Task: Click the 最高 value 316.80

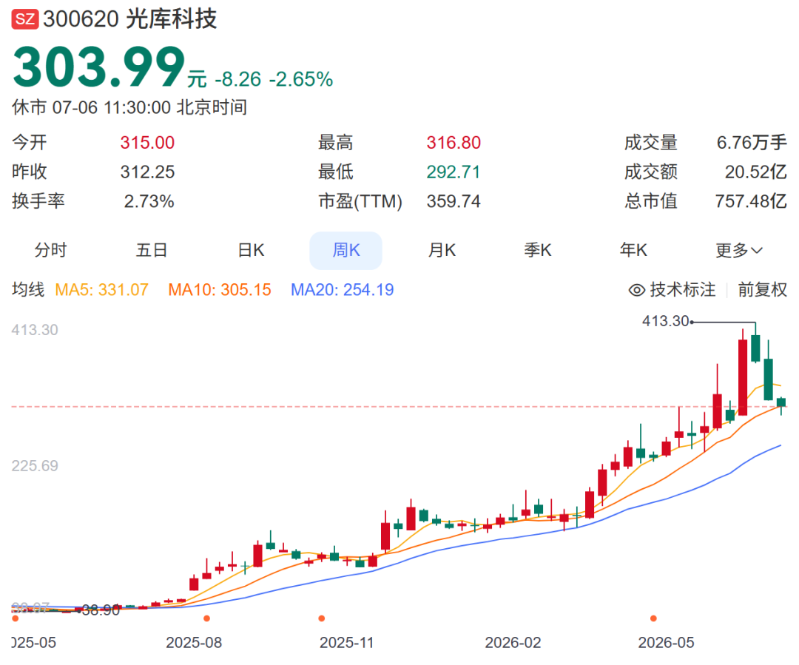Action: (x=454, y=143)
